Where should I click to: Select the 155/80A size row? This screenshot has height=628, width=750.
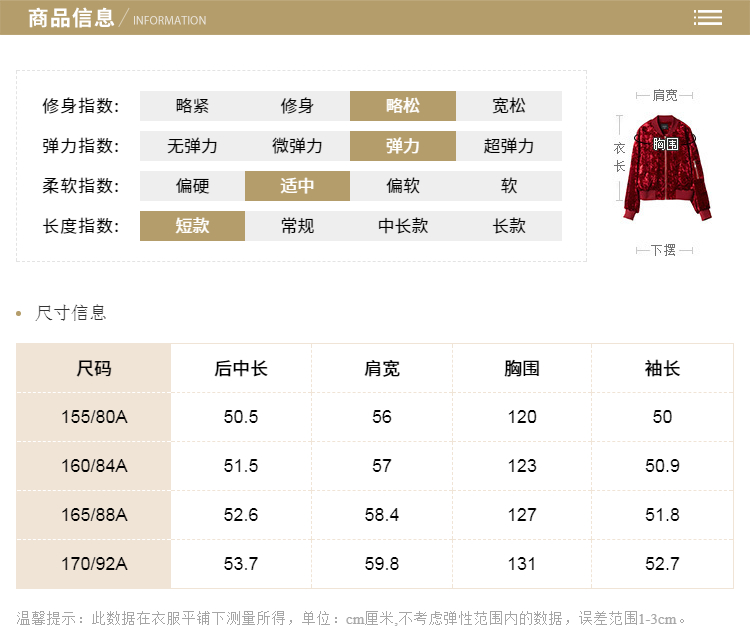click(94, 417)
